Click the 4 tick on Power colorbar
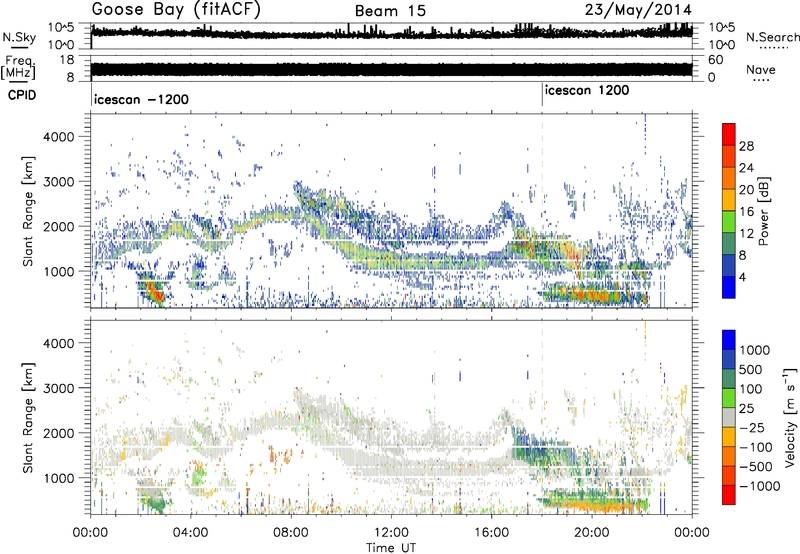This screenshot has height=554, width=800. 743,277
